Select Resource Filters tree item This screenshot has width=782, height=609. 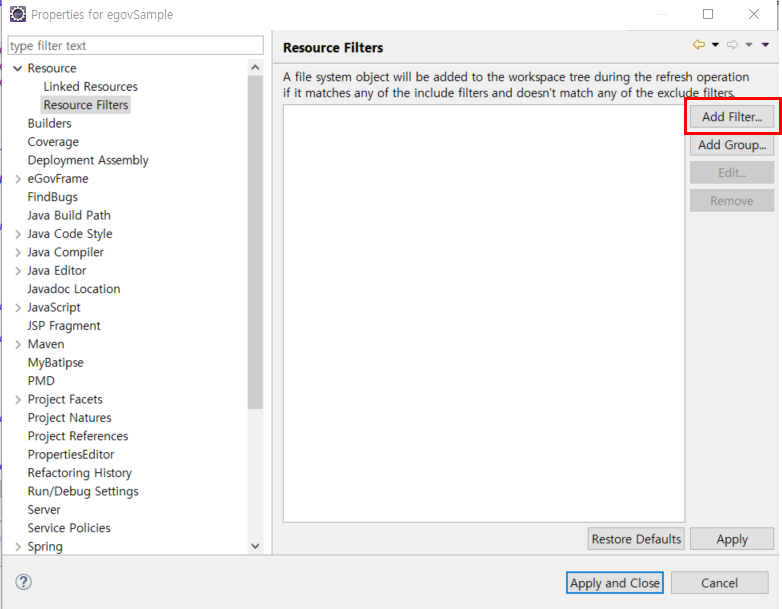coord(86,105)
